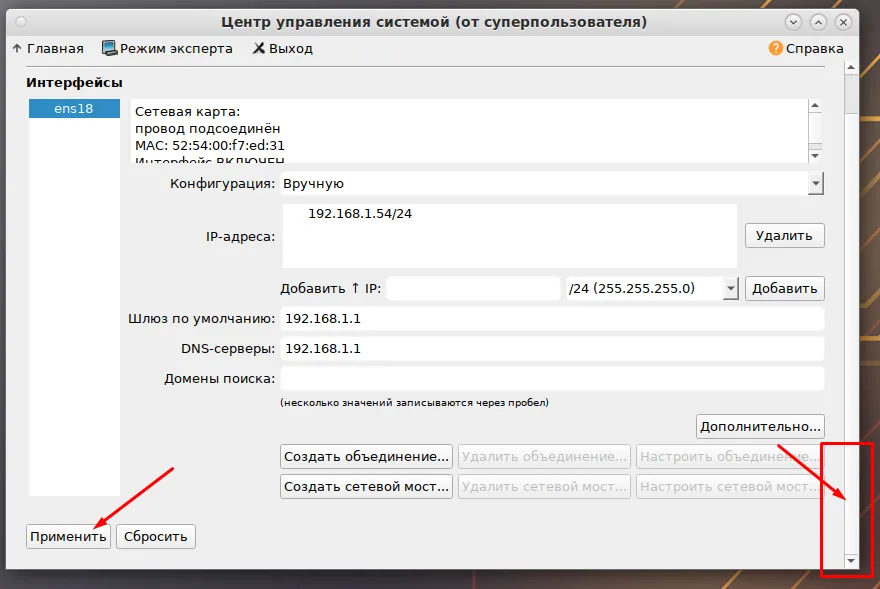Open Справка help
The height and width of the screenshot is (589, 880).
click(x=806, y=49)
